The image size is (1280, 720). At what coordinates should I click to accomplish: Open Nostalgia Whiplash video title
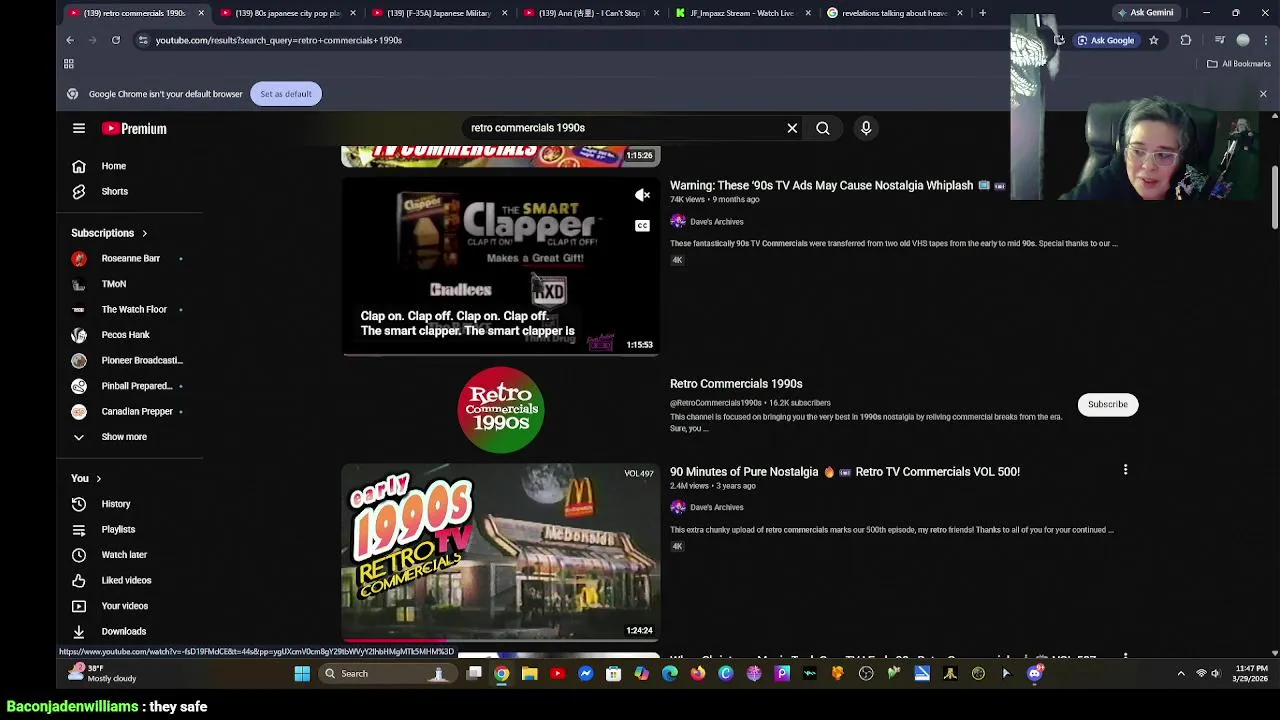pos(821,185)
